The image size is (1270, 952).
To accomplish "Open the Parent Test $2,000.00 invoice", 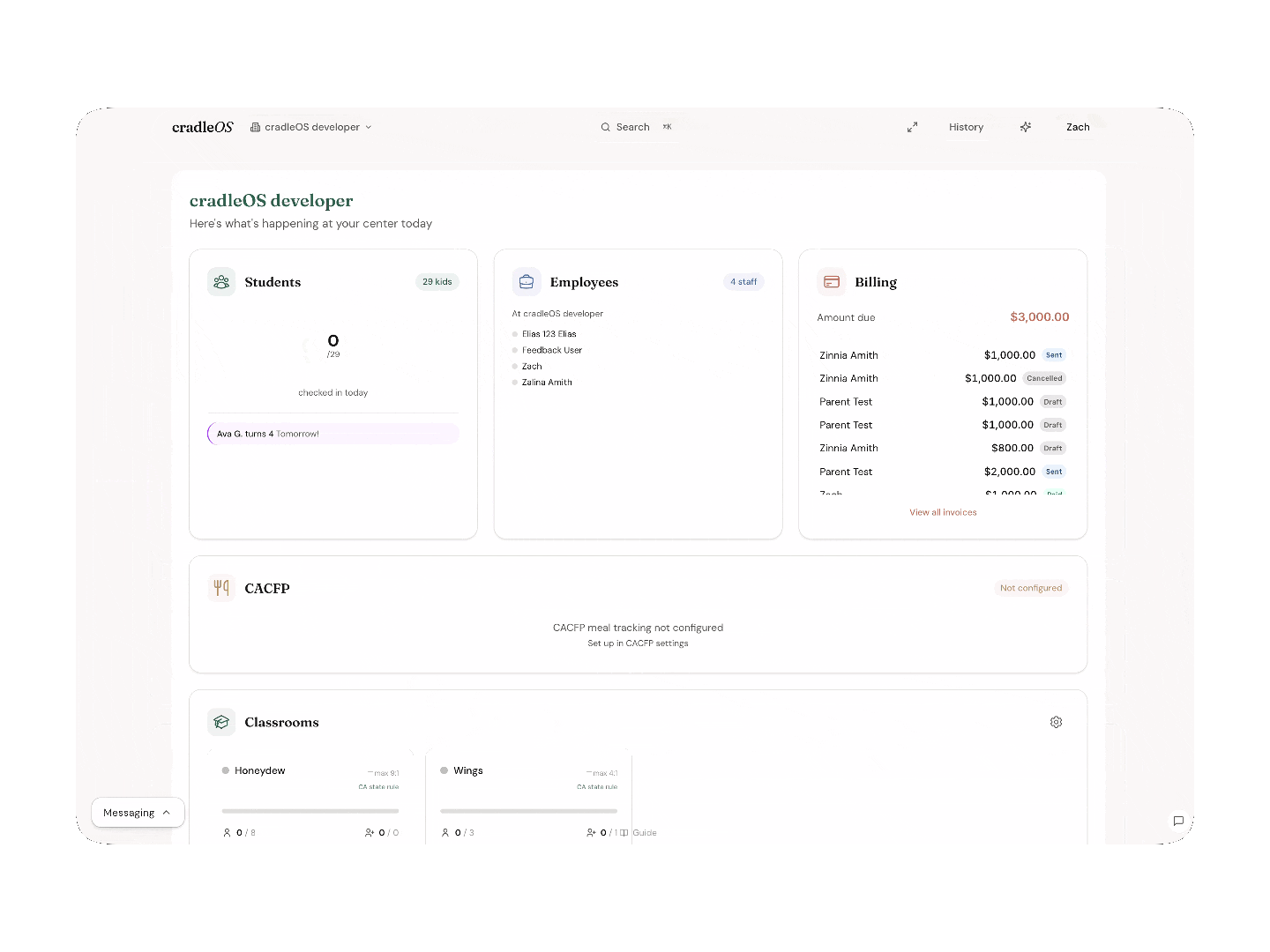I will [x=943, y=472].
